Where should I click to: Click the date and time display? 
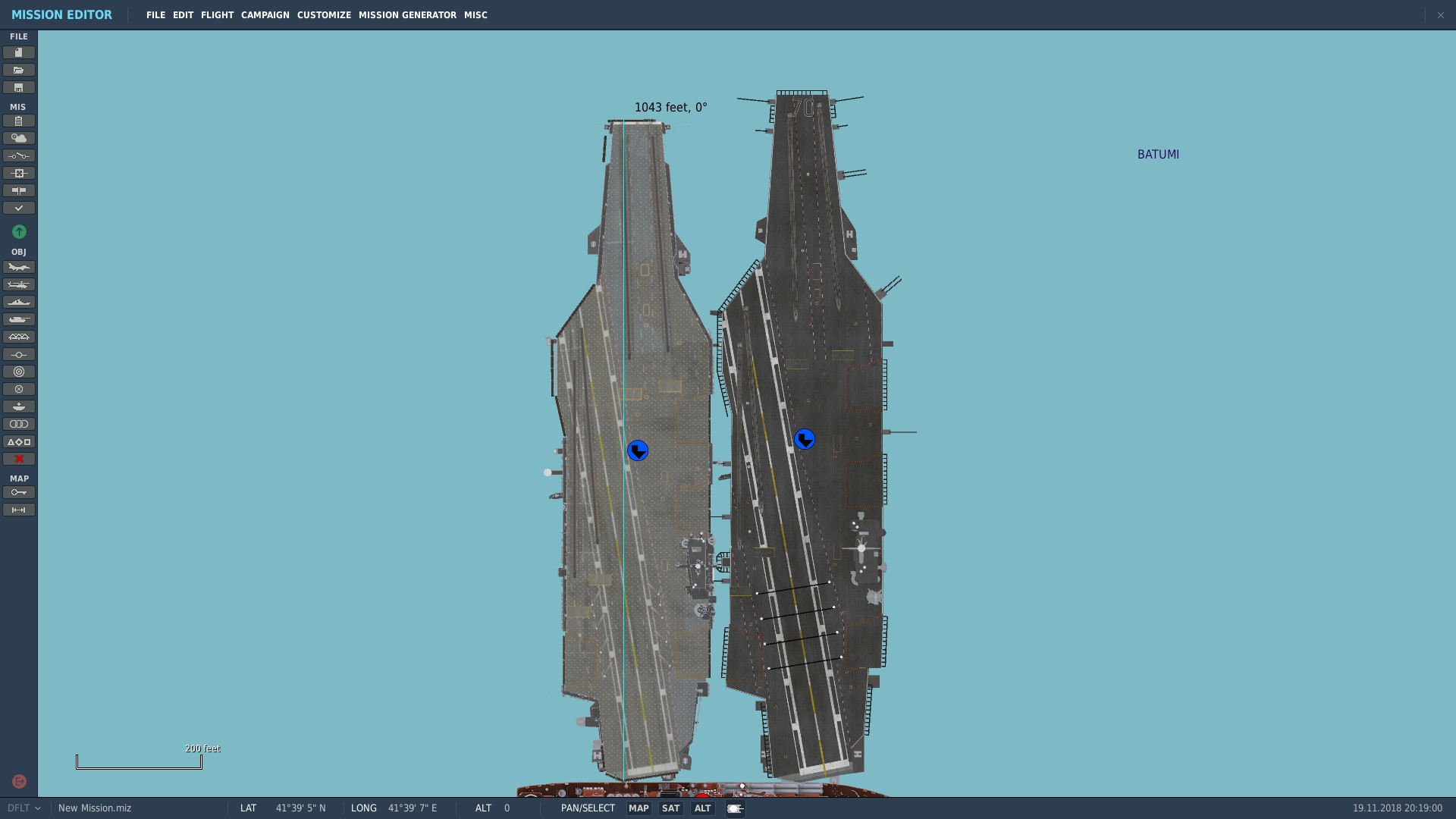pyautogui.click(x=1398, y=808)
